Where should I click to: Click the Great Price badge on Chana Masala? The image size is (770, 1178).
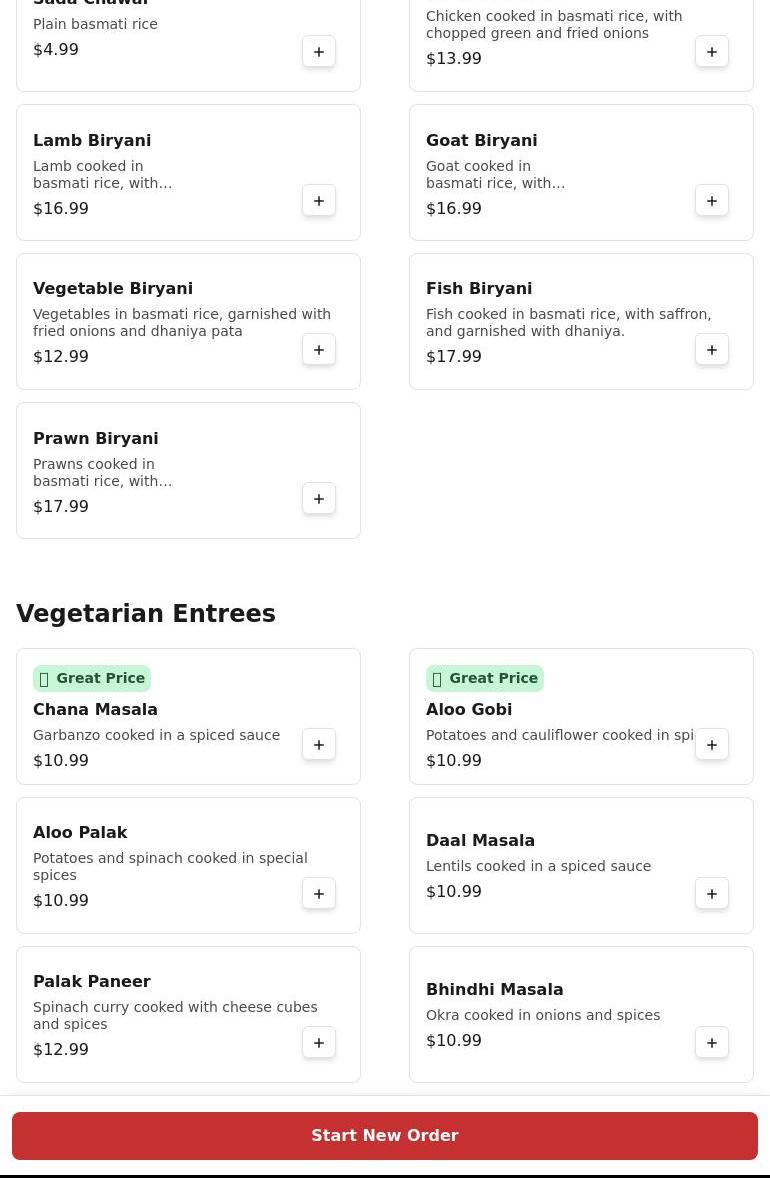point(92,679)
